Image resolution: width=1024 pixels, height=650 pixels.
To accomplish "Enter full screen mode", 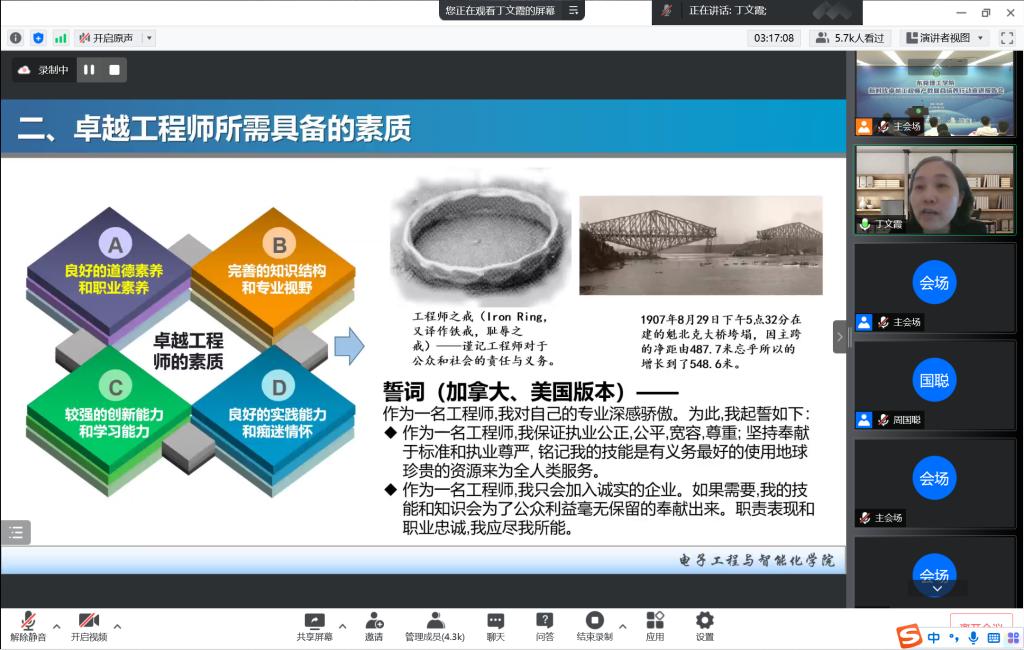I will 1005,38.
